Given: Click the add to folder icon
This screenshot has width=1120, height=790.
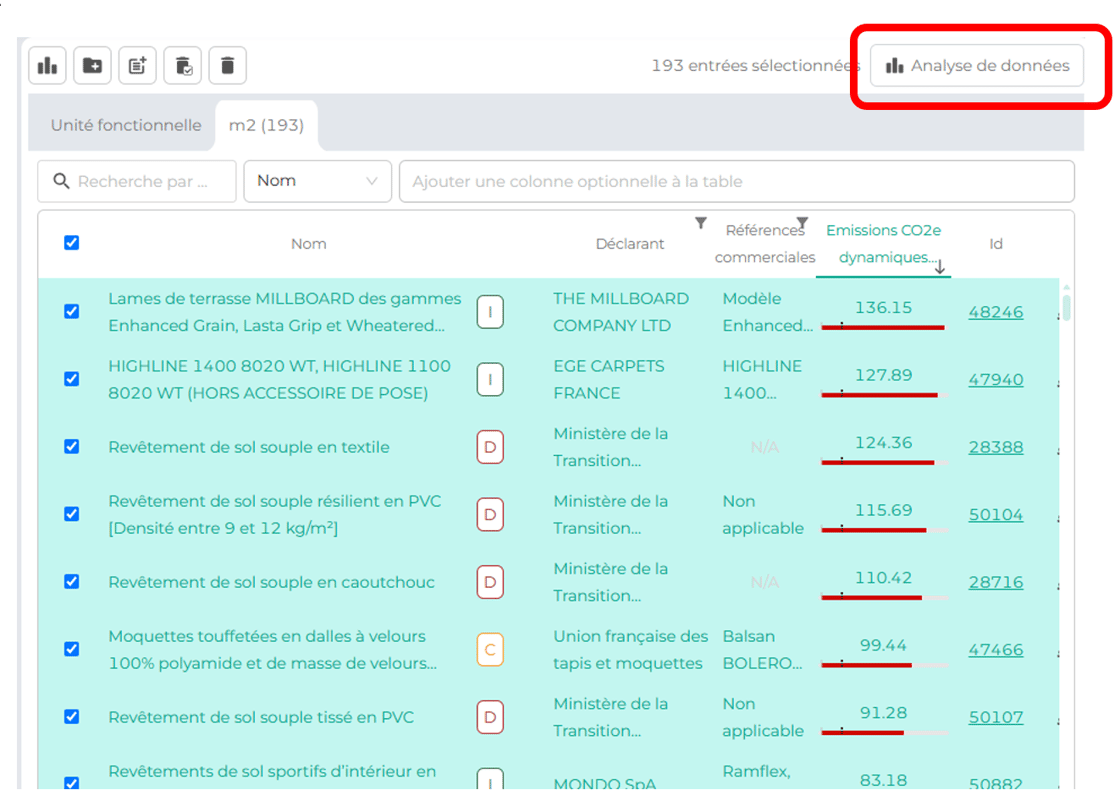Looking at the screenshot, I should (92, 66).
